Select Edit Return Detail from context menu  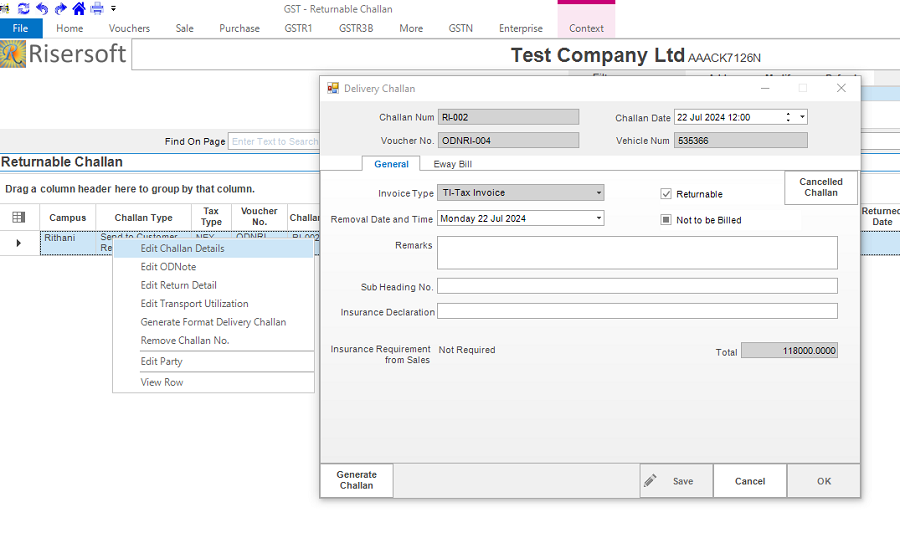click(x=178, y=285)
